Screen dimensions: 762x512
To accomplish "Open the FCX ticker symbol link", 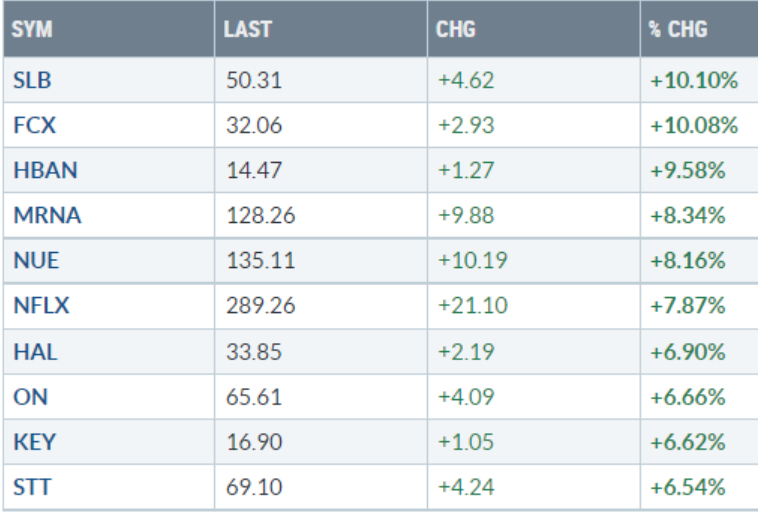I will pyautogui.click(x=34, y=126).
